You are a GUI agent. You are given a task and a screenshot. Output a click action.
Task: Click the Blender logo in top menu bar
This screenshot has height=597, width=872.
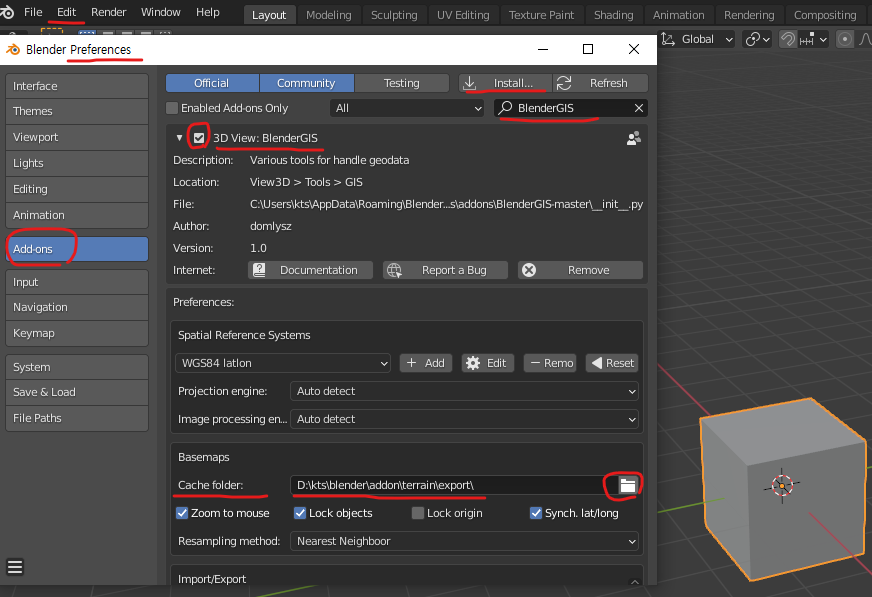point(7,12)
